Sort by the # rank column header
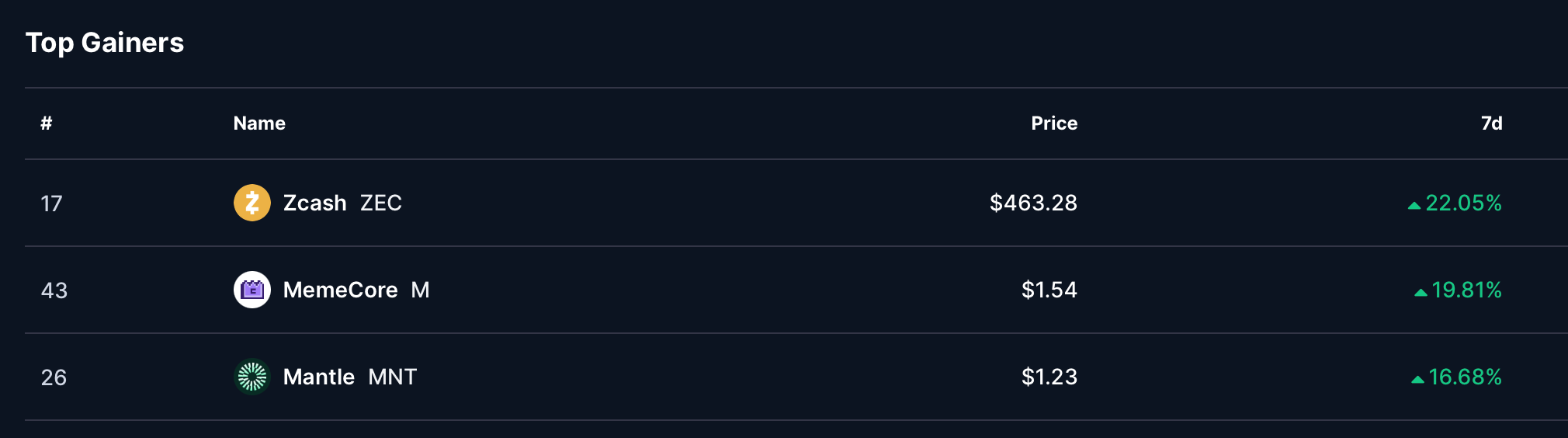This screenshot has height=438, width=1568. coord(47,123)
